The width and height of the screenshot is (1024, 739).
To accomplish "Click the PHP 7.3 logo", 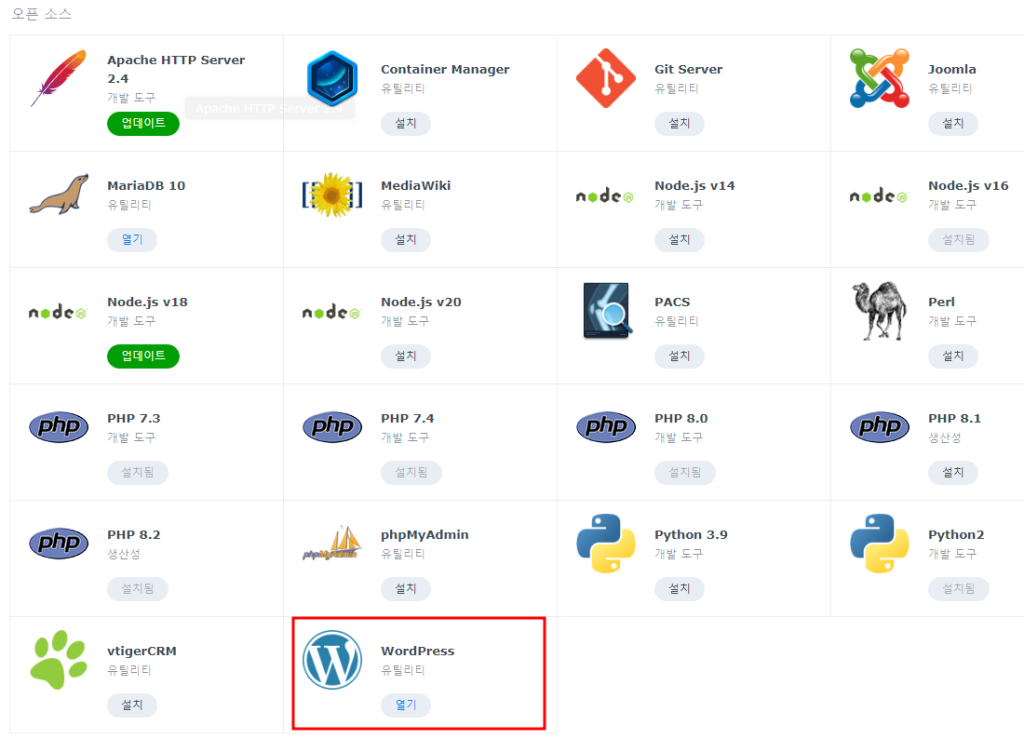I will pos(59,427).
